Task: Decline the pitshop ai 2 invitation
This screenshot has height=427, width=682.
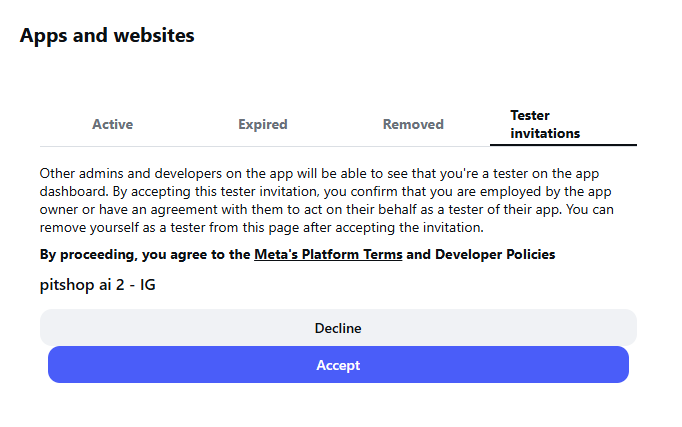Action: [x=338, y=328]
